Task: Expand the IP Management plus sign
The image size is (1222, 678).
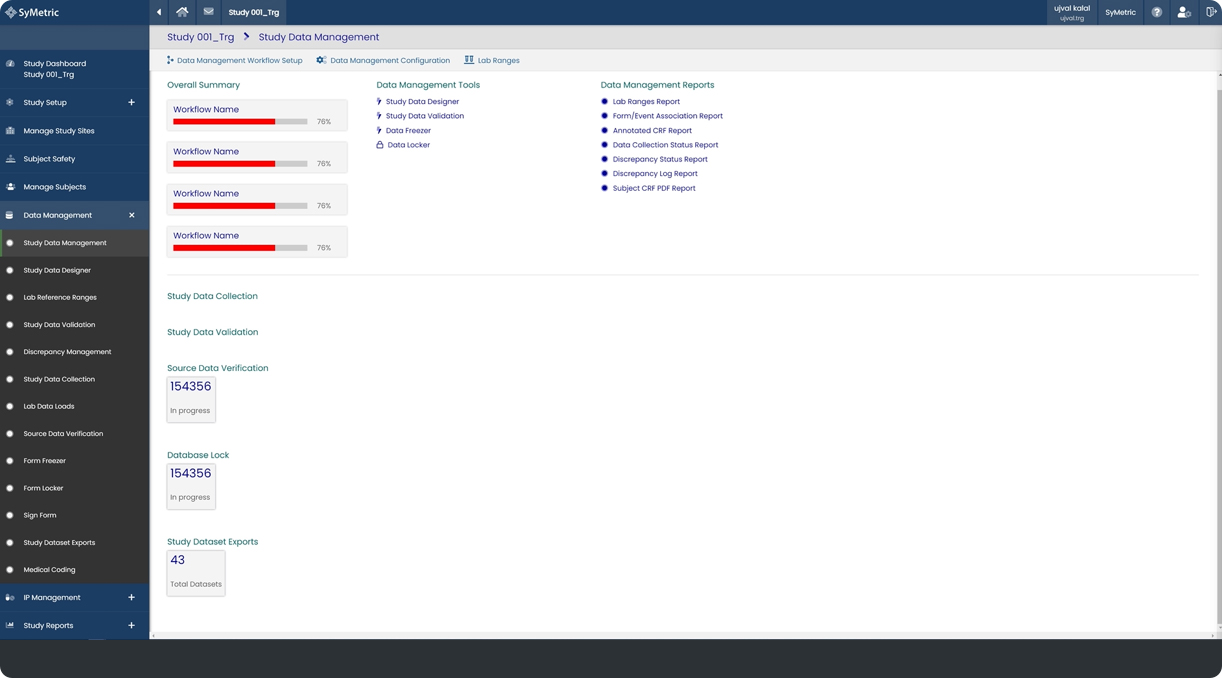Action: click(131, 597)
